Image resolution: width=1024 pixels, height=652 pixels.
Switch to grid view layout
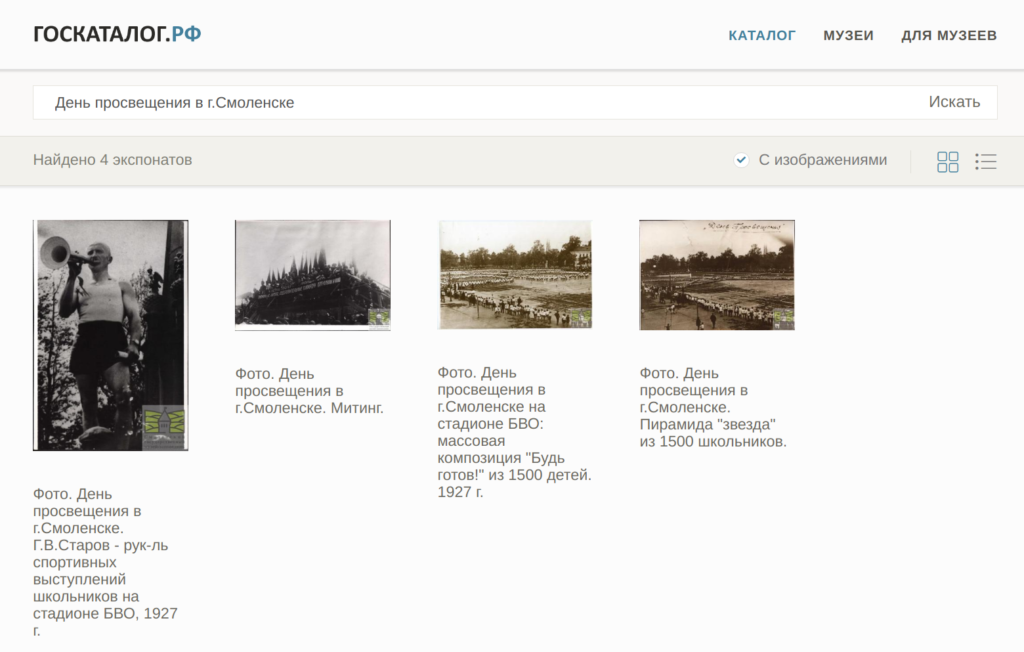(x=947, y=161)
